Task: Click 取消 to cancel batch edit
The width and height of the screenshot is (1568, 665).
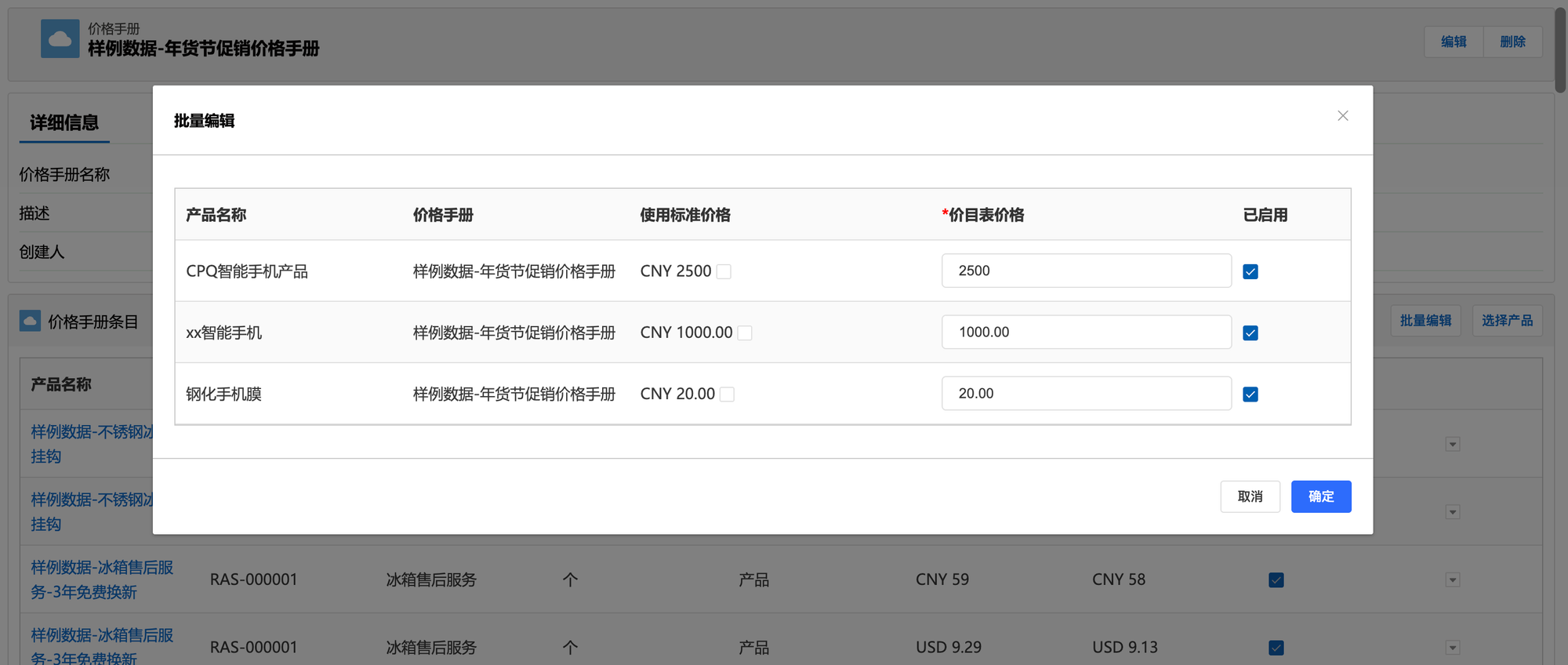Action: click(x=1250, y=496)
